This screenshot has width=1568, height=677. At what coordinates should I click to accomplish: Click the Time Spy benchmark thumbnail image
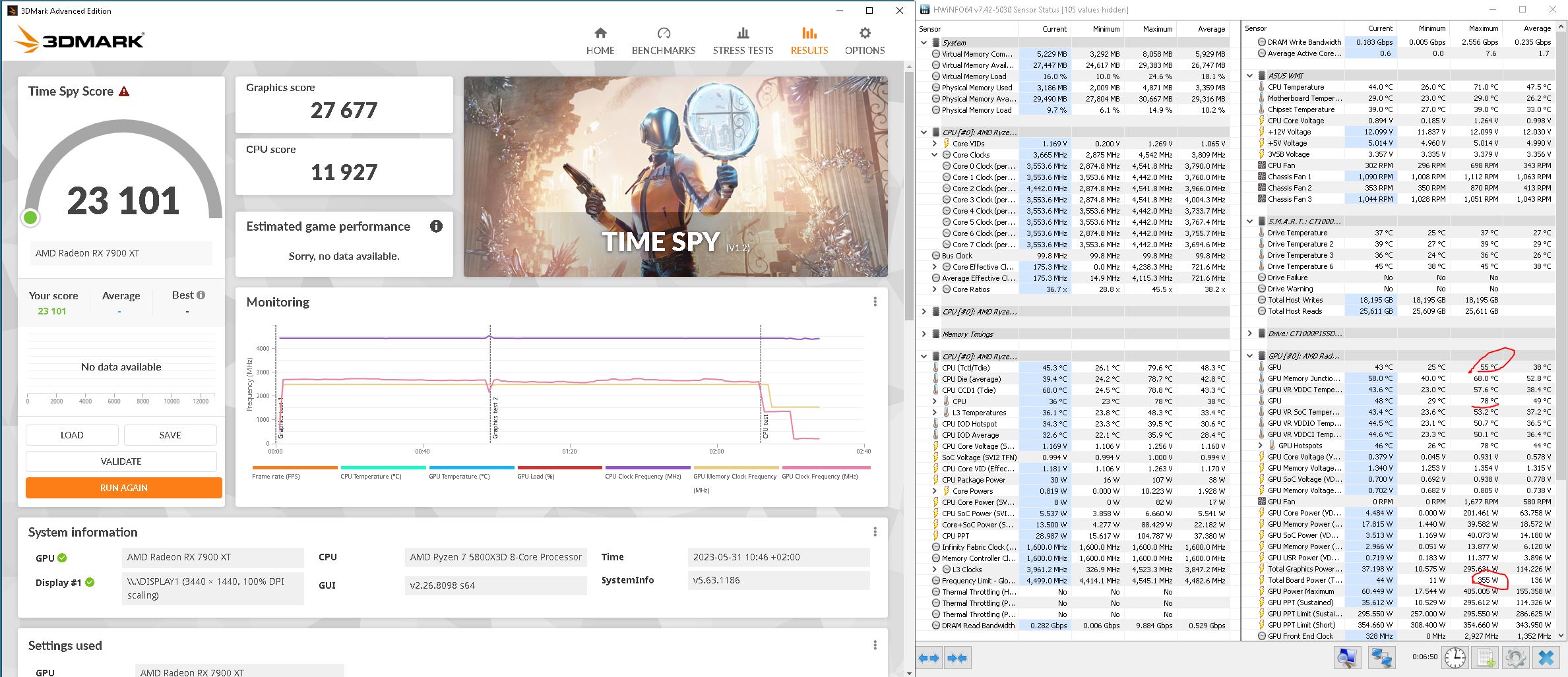(x=675, y=177)
